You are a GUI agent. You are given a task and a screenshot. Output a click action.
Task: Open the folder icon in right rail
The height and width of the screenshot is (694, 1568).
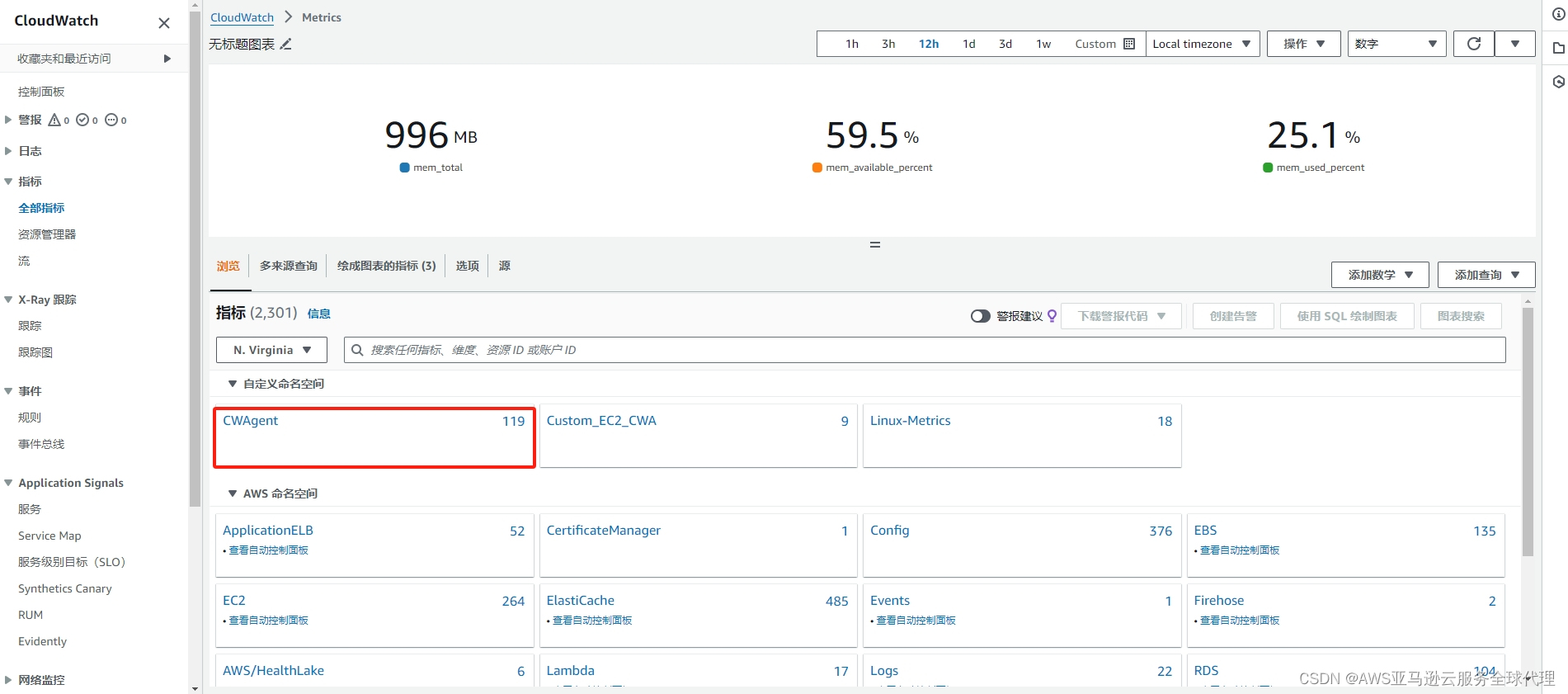point(1558,49)
